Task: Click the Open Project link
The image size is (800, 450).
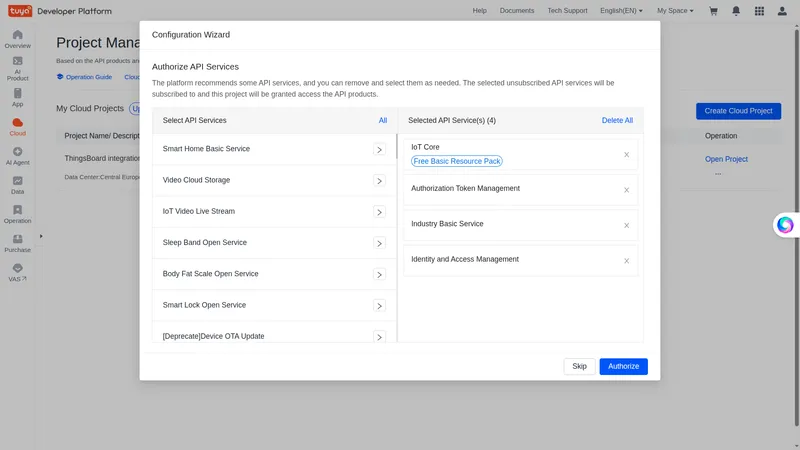Action: coord(726,159)
